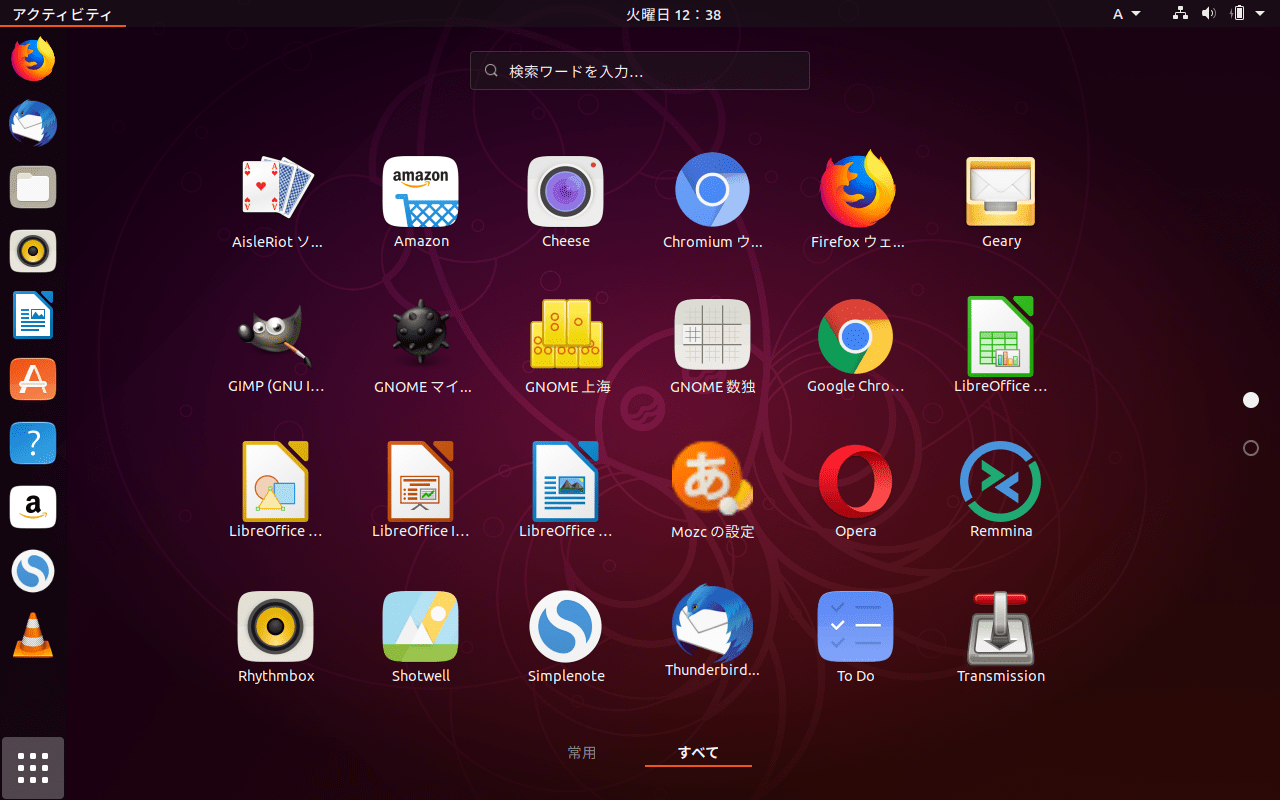Select the first page indicator dot
The height and width of the screenshot is (800, 1280).
[x=1250, y=400]
